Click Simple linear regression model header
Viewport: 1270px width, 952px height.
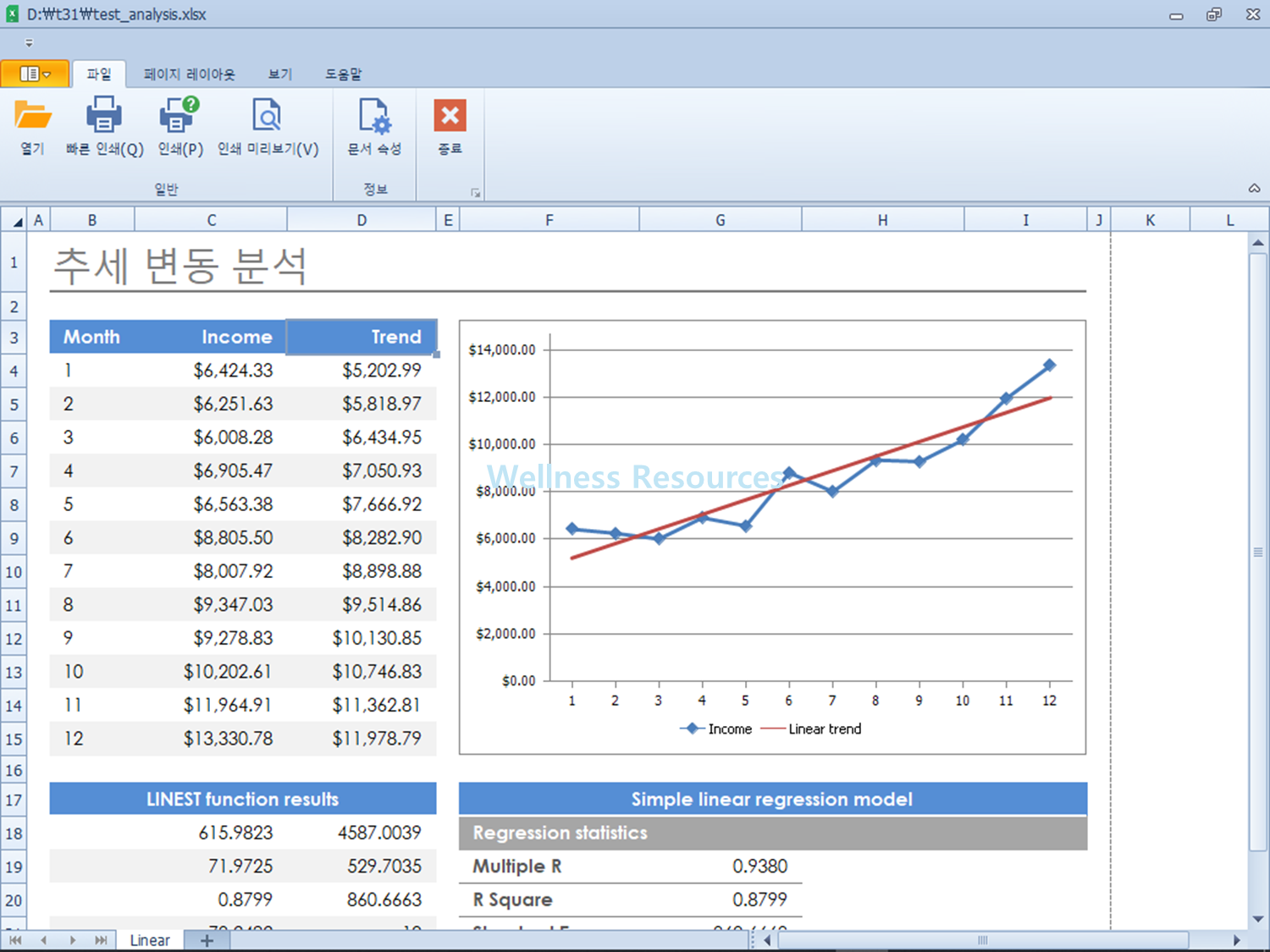pos(772,799)
